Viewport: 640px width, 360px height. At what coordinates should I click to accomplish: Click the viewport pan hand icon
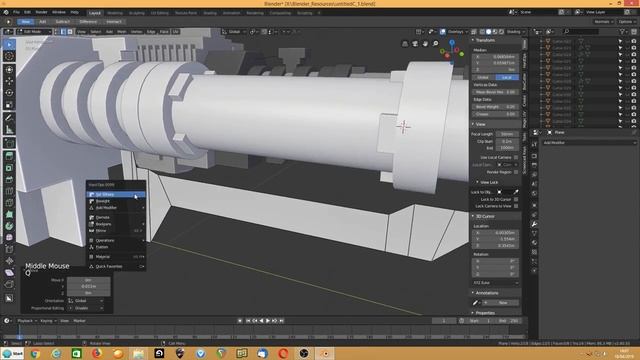[x=425, y=44]
